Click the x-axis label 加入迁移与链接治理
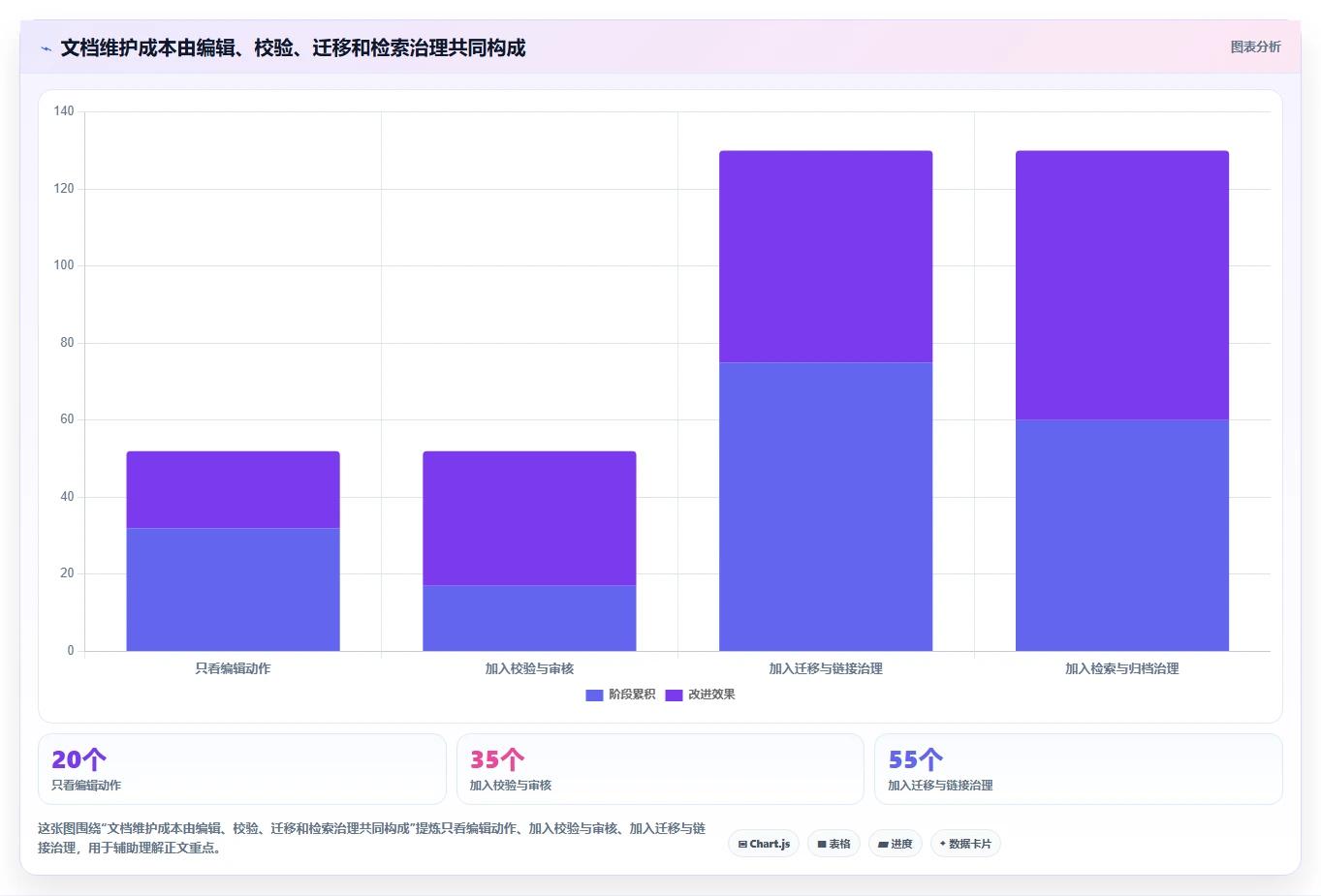Image resolution: width=1321 pixels, height=896 pixels. pyautogui.click(x=826, y=668)
